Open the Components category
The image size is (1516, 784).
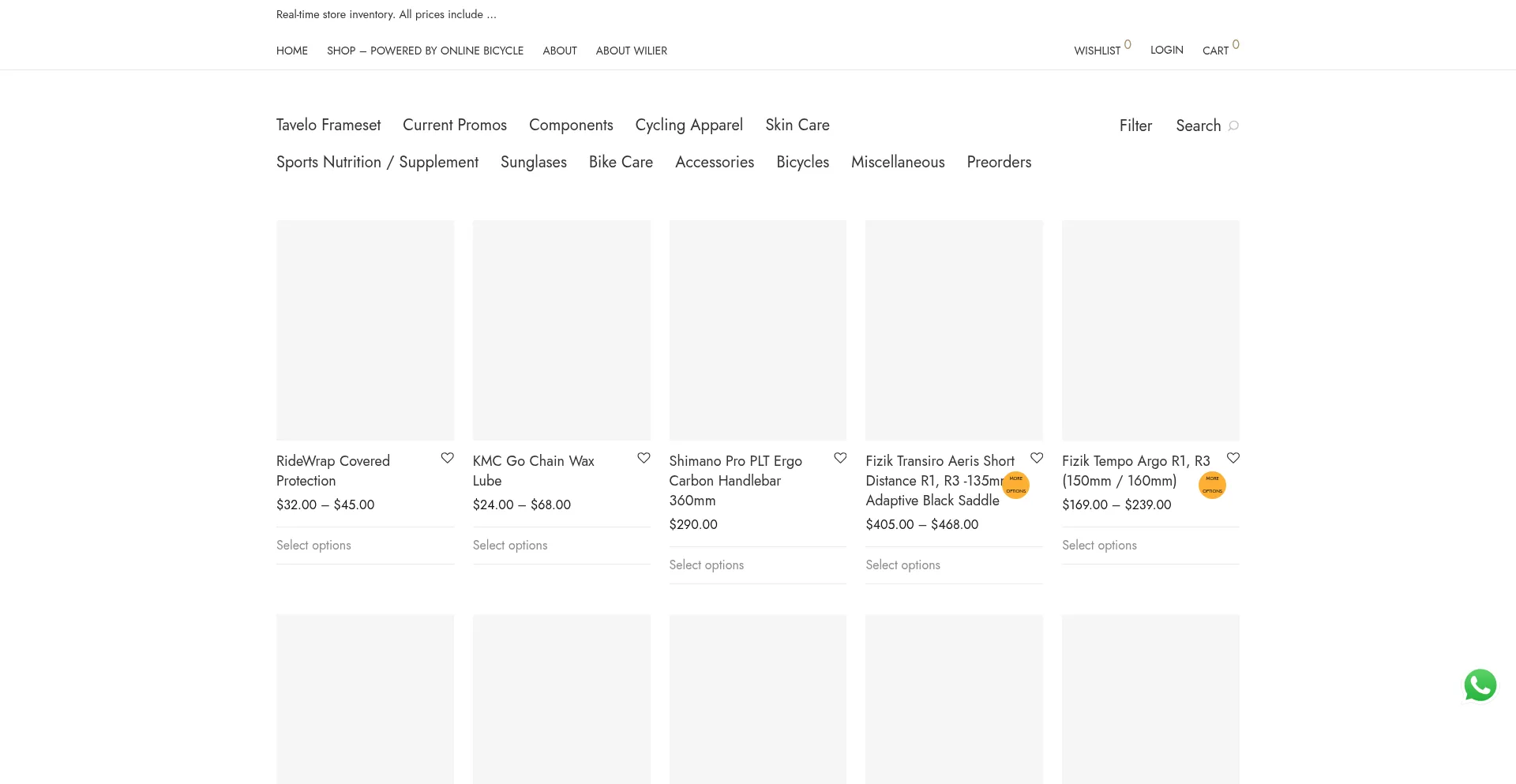pyautogui.click(x=570, y=125)
